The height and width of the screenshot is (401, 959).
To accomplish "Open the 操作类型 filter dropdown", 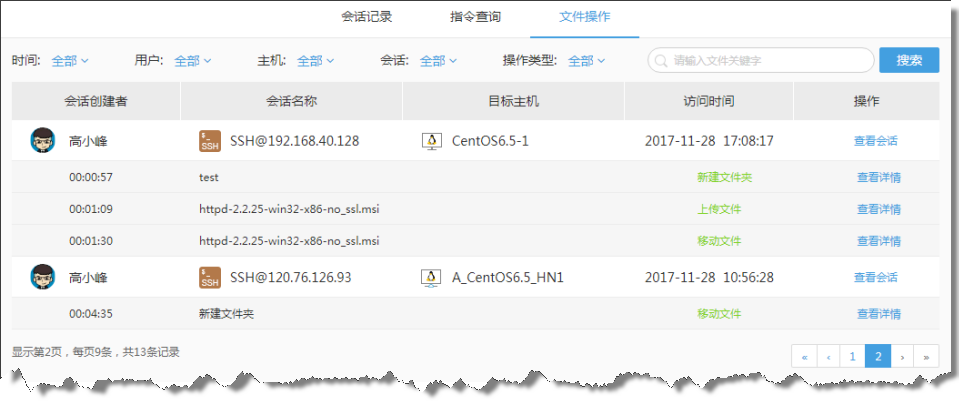I will (x=587, y=61).
